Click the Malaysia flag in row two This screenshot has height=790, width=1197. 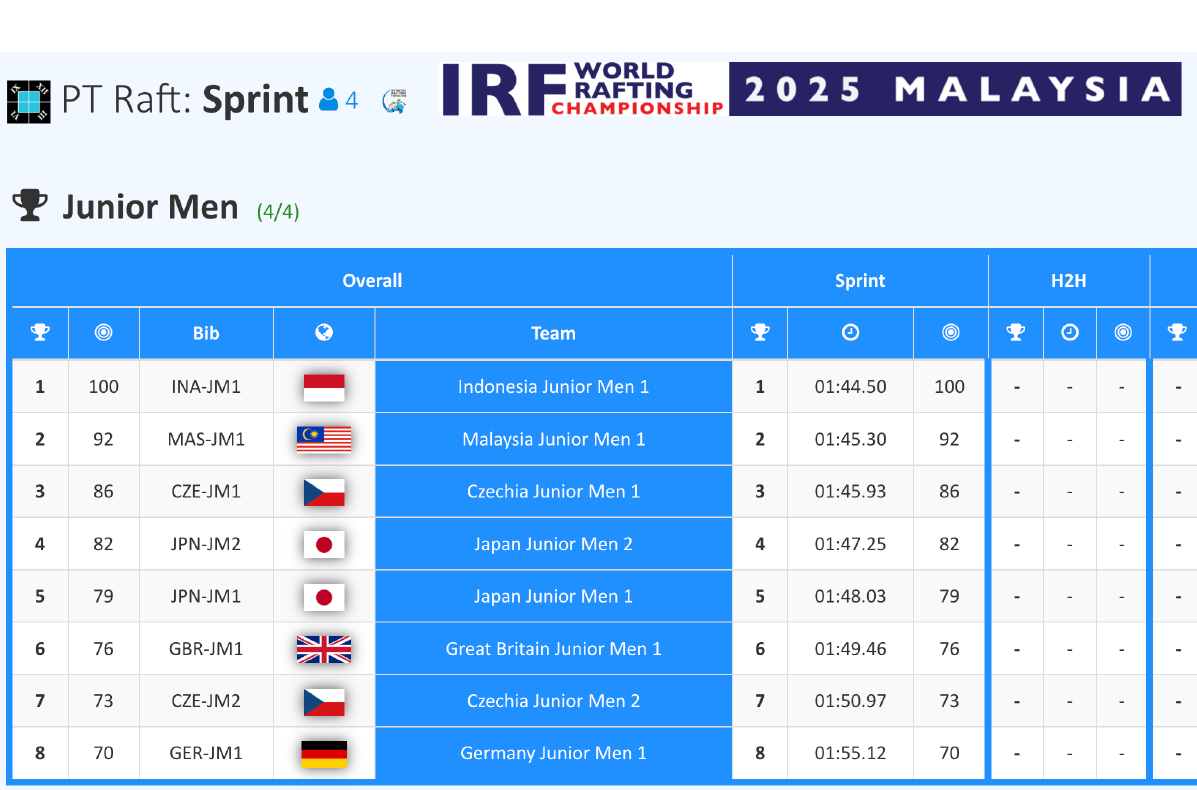coord(324,439)
